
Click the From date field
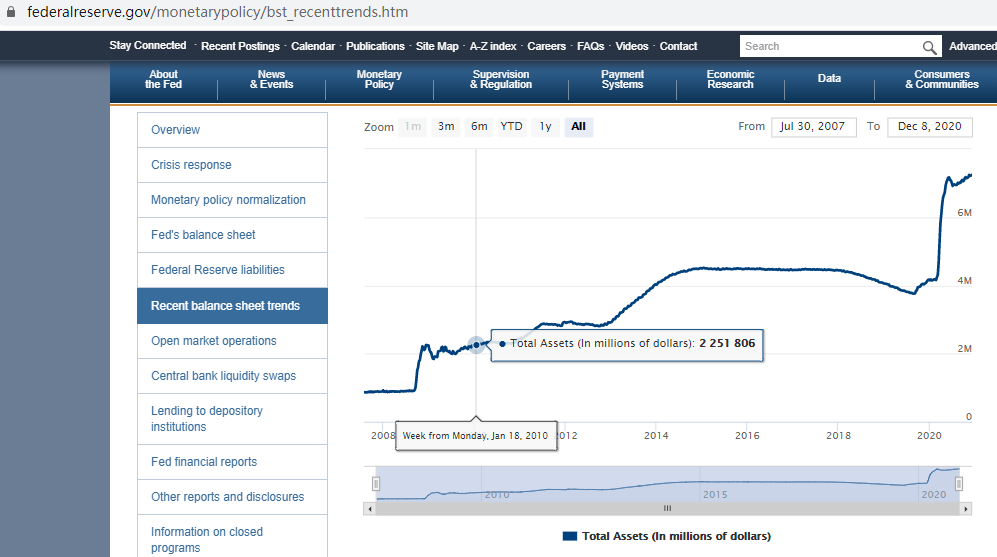pos(813,127)
